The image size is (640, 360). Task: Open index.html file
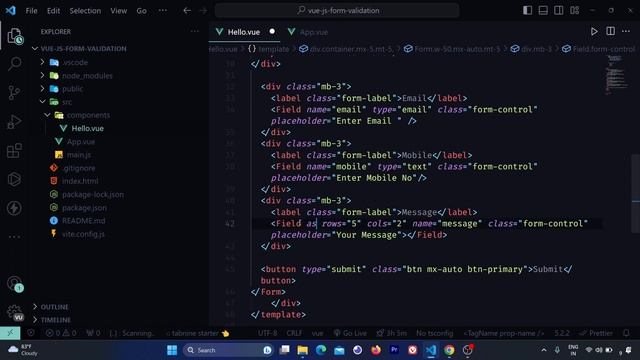pos(80,181)
